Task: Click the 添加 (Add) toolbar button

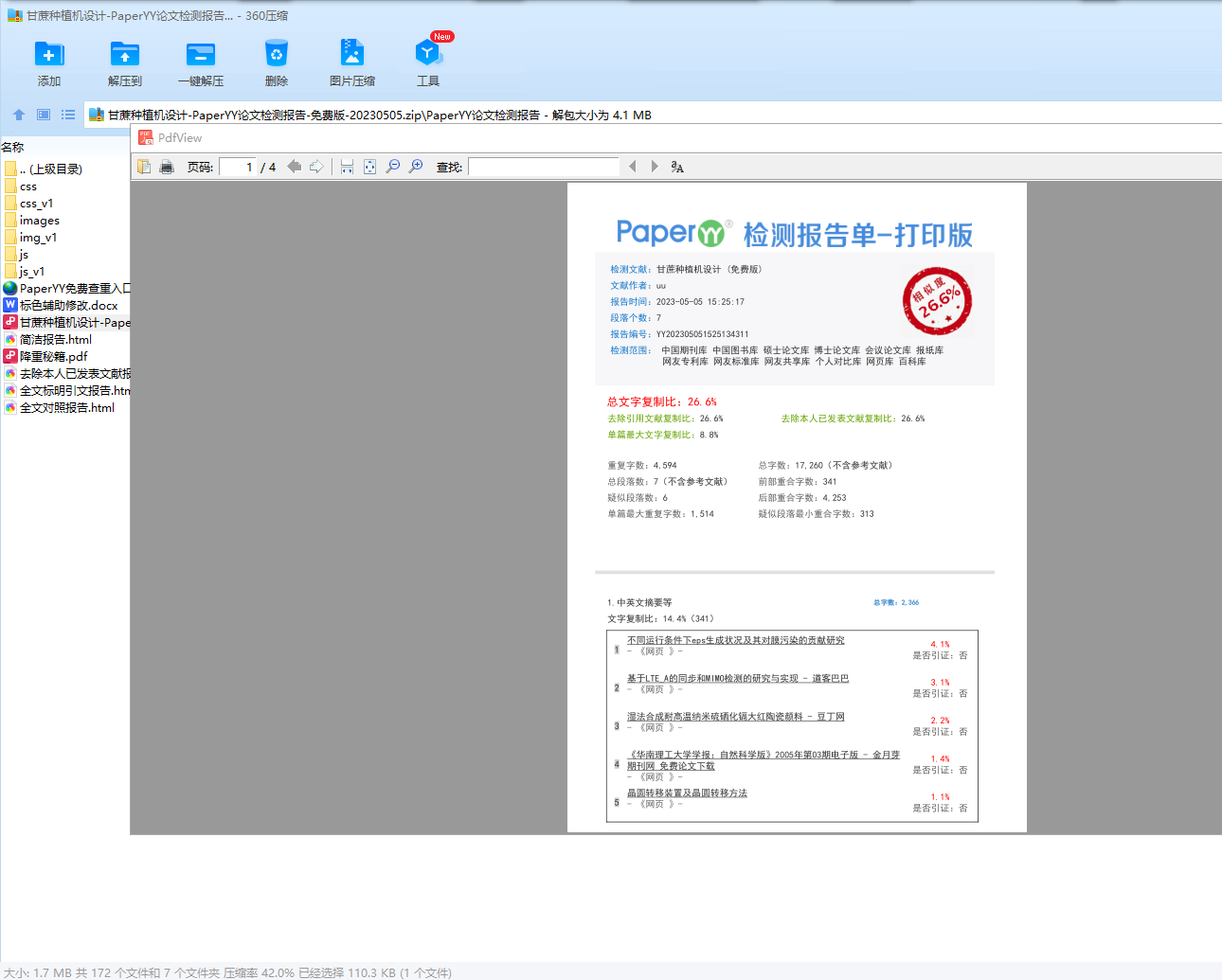Action: [x=49, y=63]
